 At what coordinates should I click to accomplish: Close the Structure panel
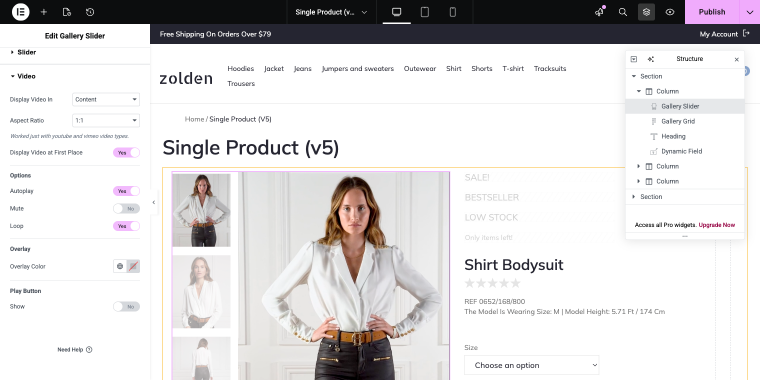click(737, 60)
